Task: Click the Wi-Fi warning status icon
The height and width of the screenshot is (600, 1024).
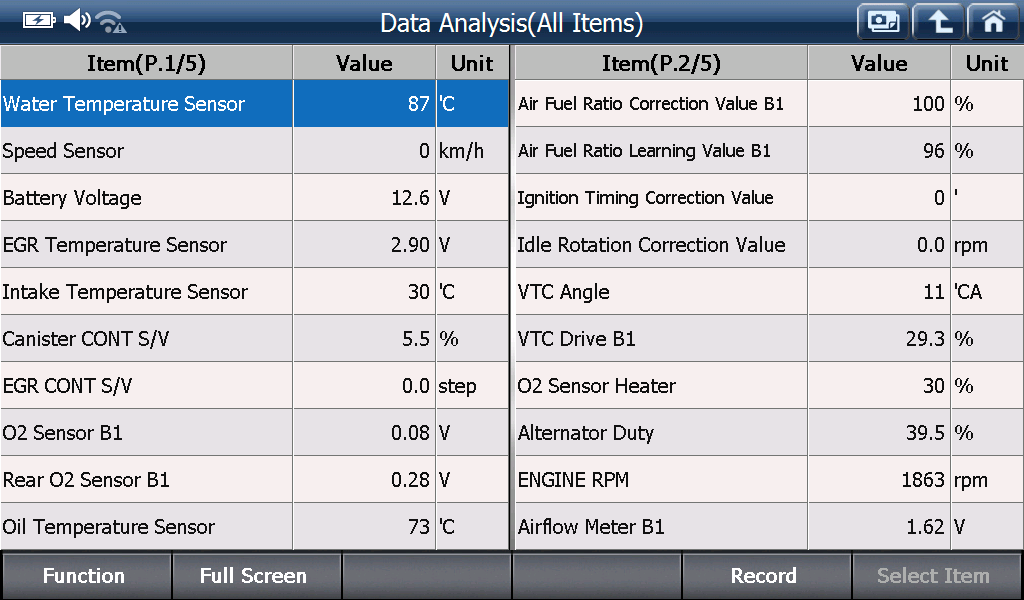Action: pos(111,22)
